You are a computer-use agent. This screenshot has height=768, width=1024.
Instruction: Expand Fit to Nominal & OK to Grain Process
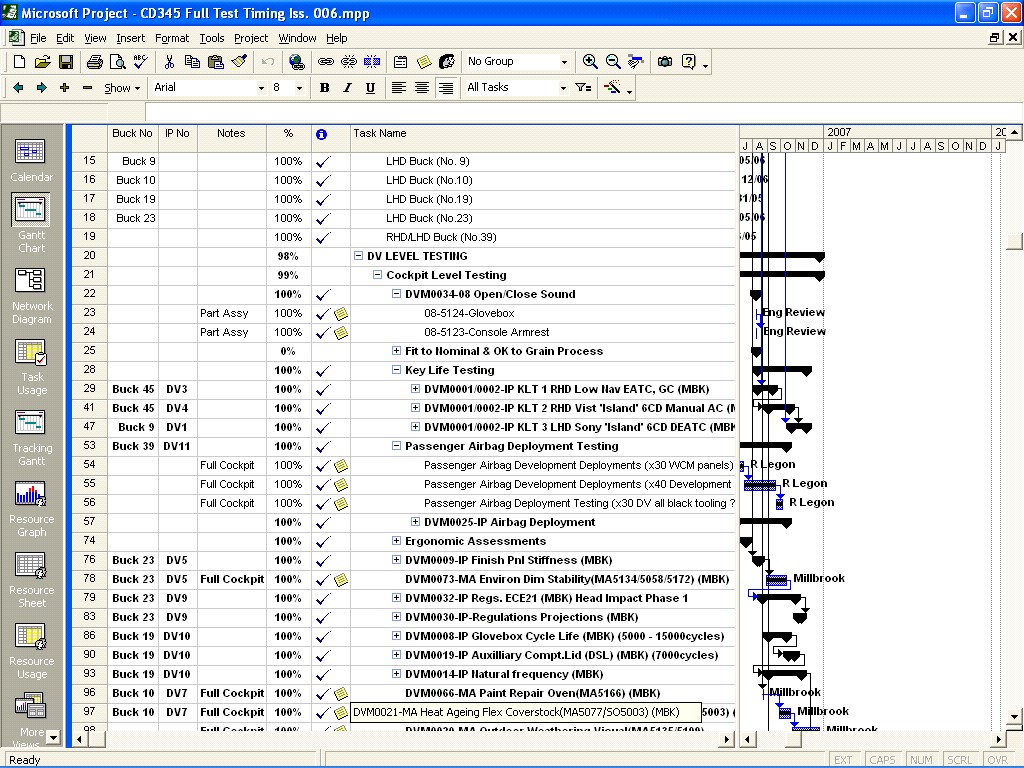click(x=396, y=351)
